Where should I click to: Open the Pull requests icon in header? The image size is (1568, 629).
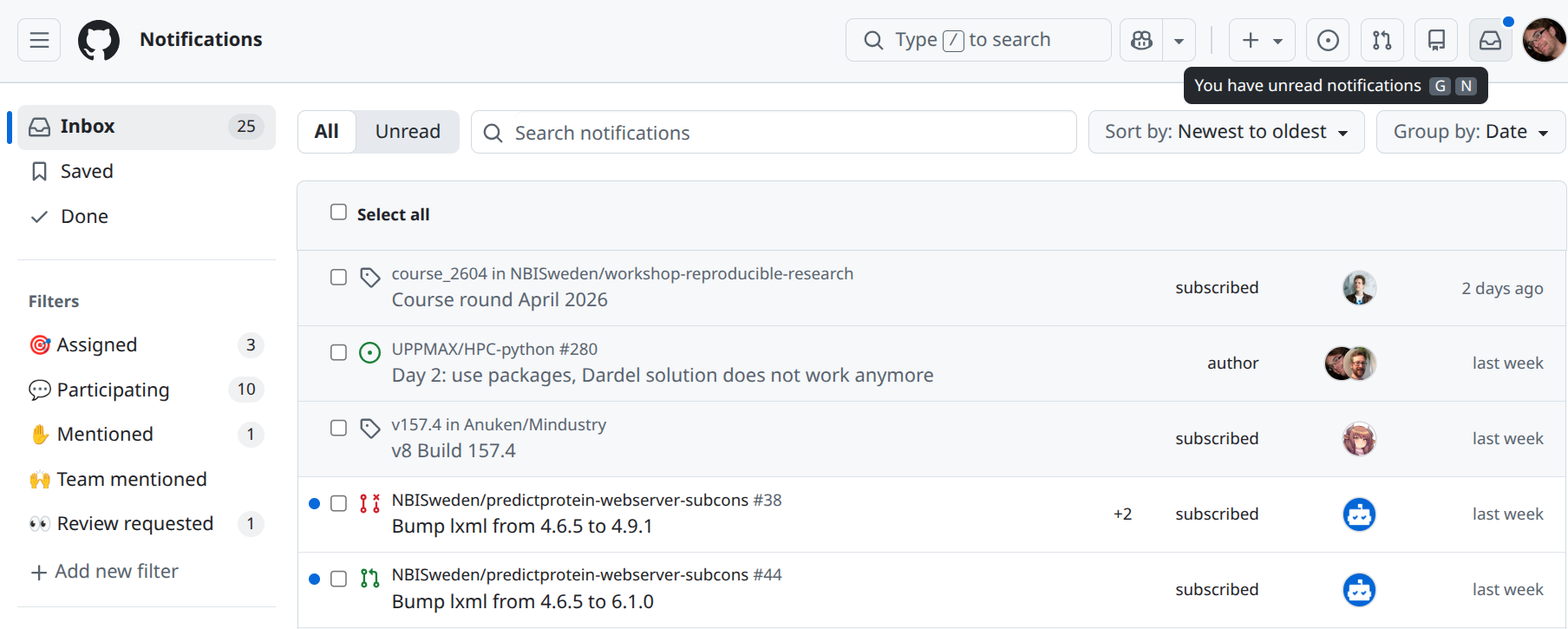(1382, 40)
